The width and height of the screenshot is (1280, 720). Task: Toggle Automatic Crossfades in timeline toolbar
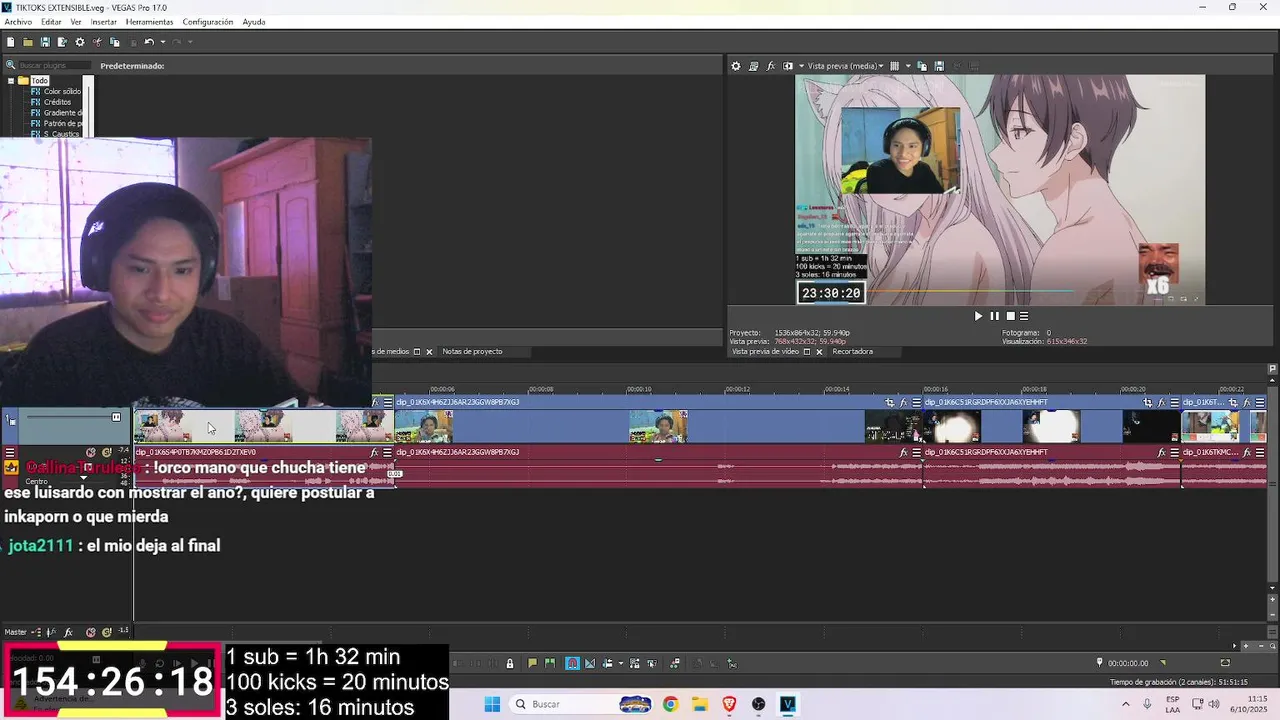tap(590, 663)
